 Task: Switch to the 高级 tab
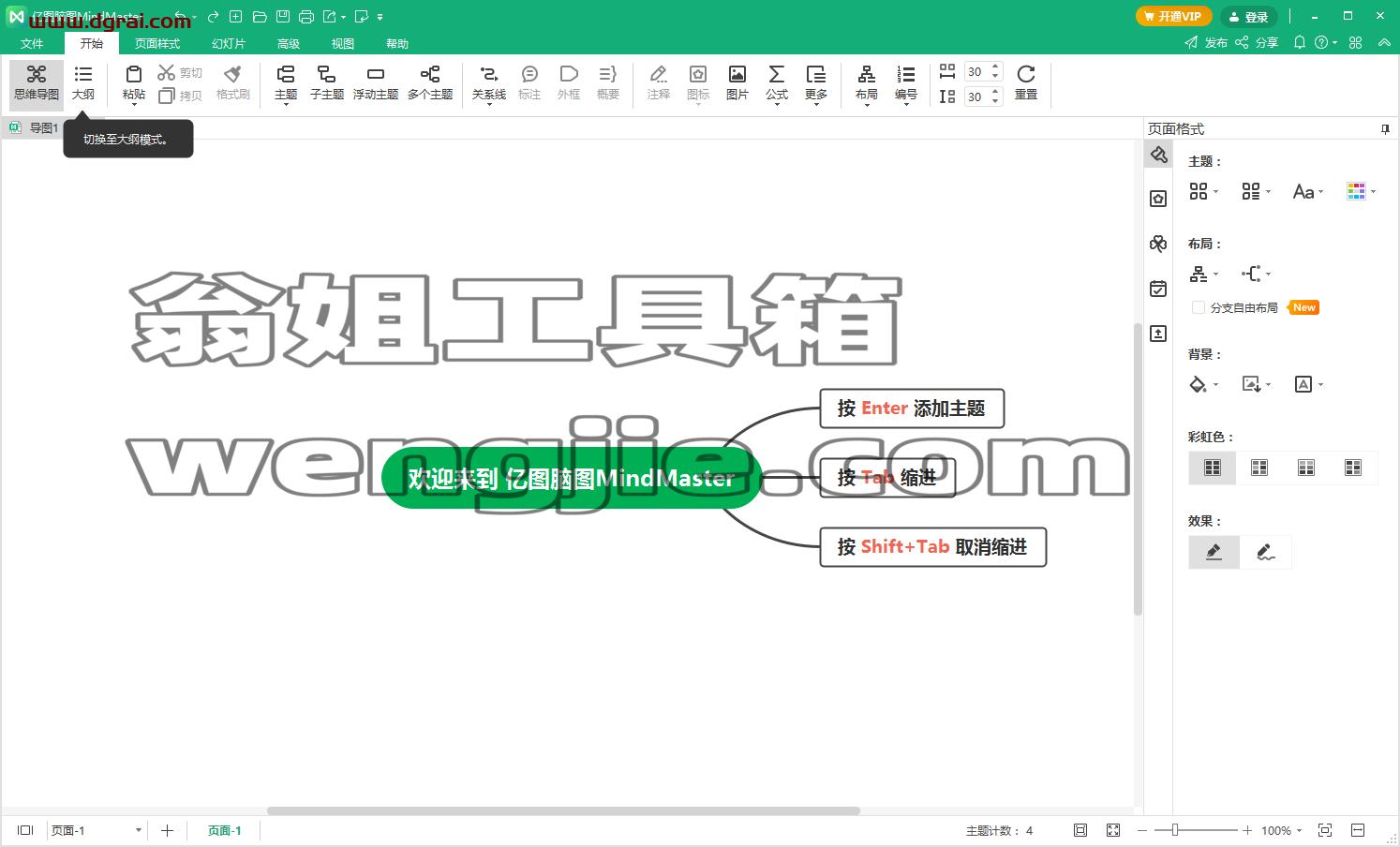point(289,43)
